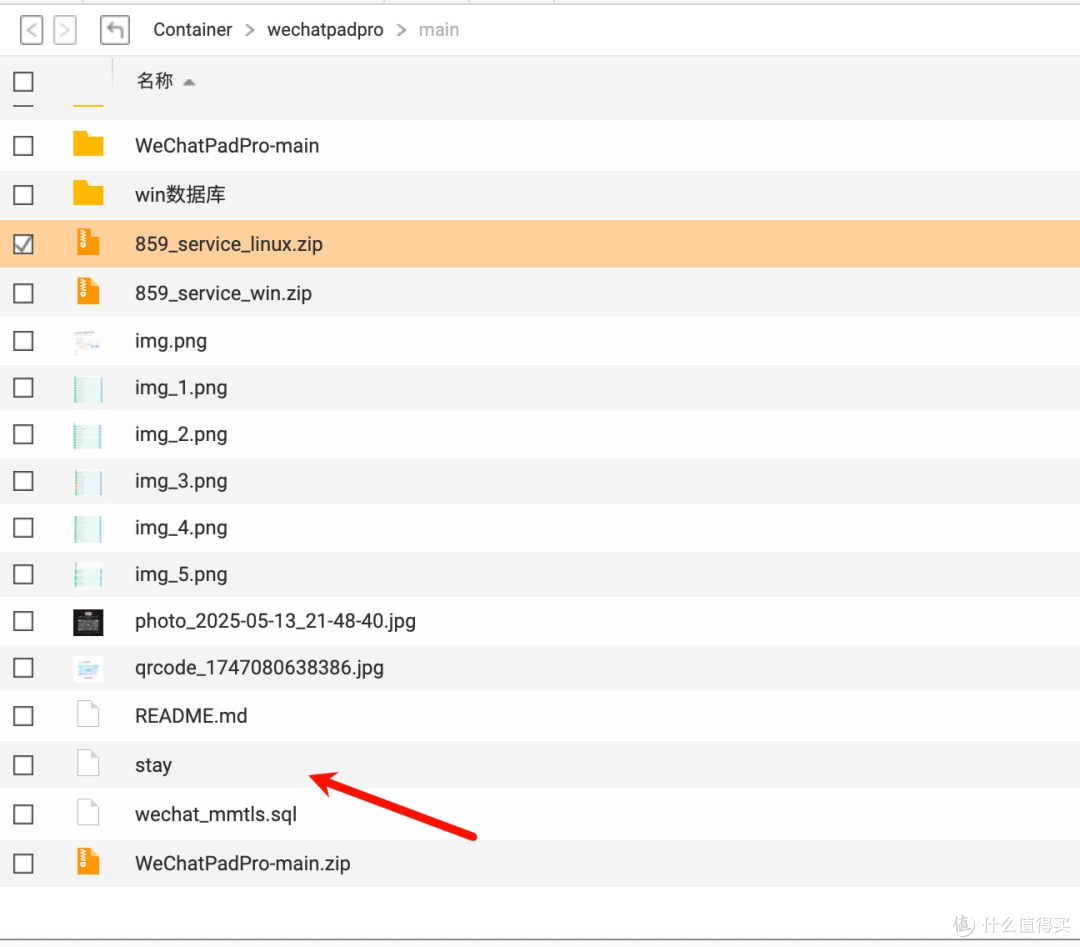Image resolution: width=1080 pixels, height=947 pixels.
Task: Click the qrcode_1747080638386.jpg thumbnail
Action: pyautogui.click(x=88, y=667)
